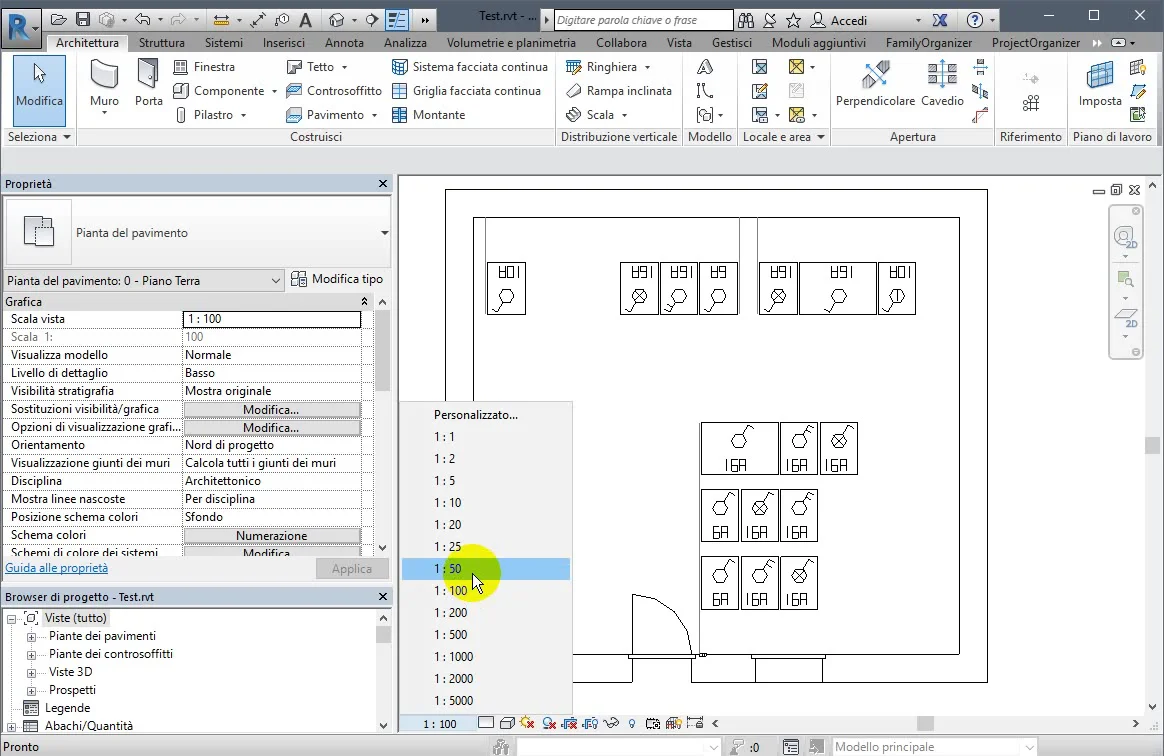Choose the Controsoffitto ceiling tool
Viewport: 1164px width, 756px height.
coord(334,91)
